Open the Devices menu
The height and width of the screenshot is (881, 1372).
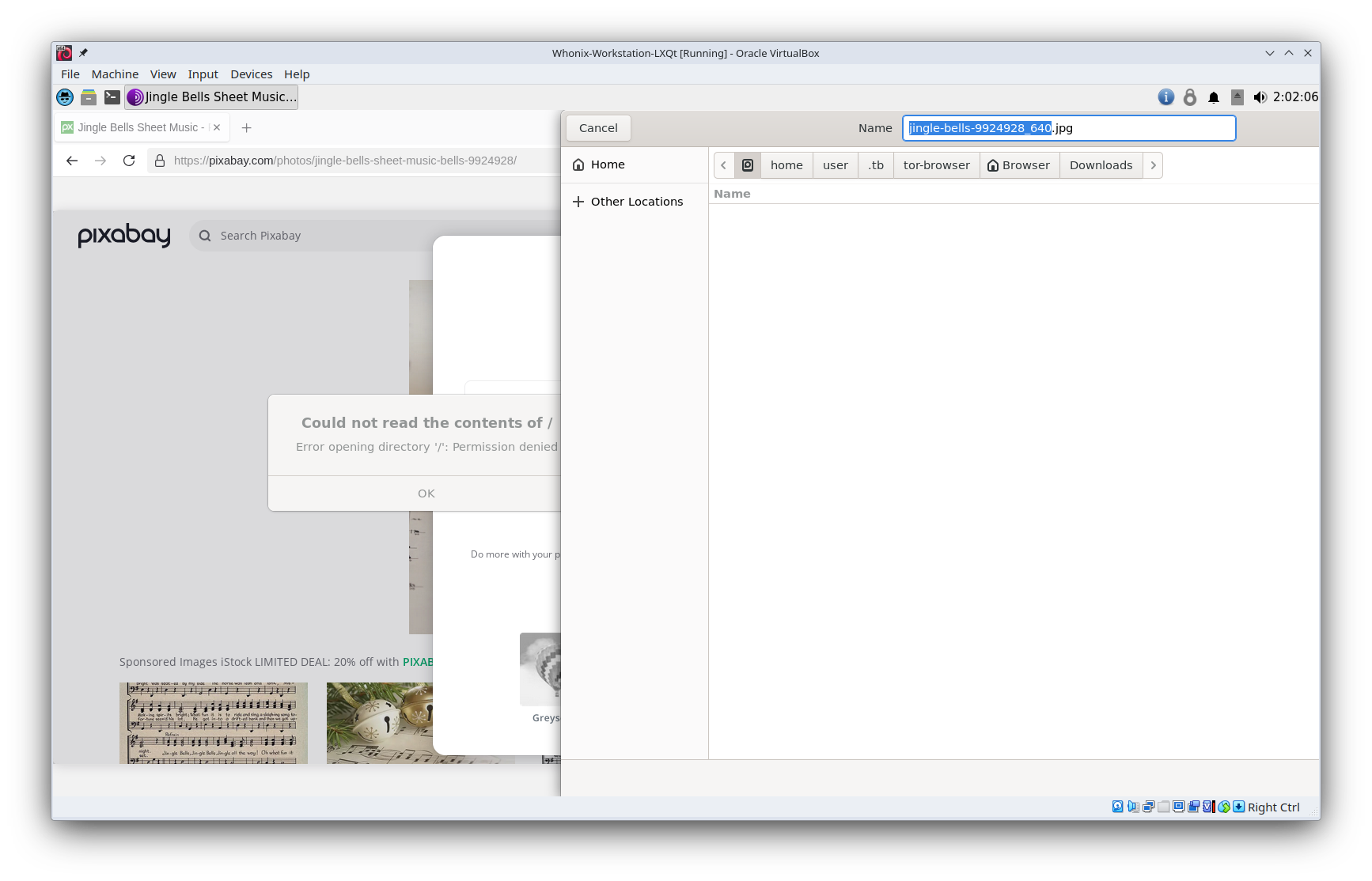tap(251, 74)
